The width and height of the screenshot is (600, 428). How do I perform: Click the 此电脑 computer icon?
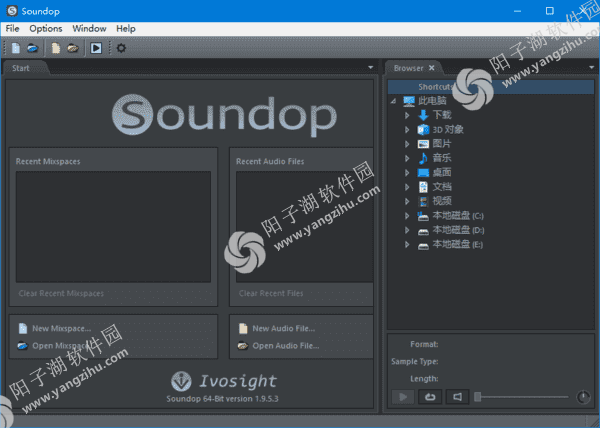tap(409, 101)
